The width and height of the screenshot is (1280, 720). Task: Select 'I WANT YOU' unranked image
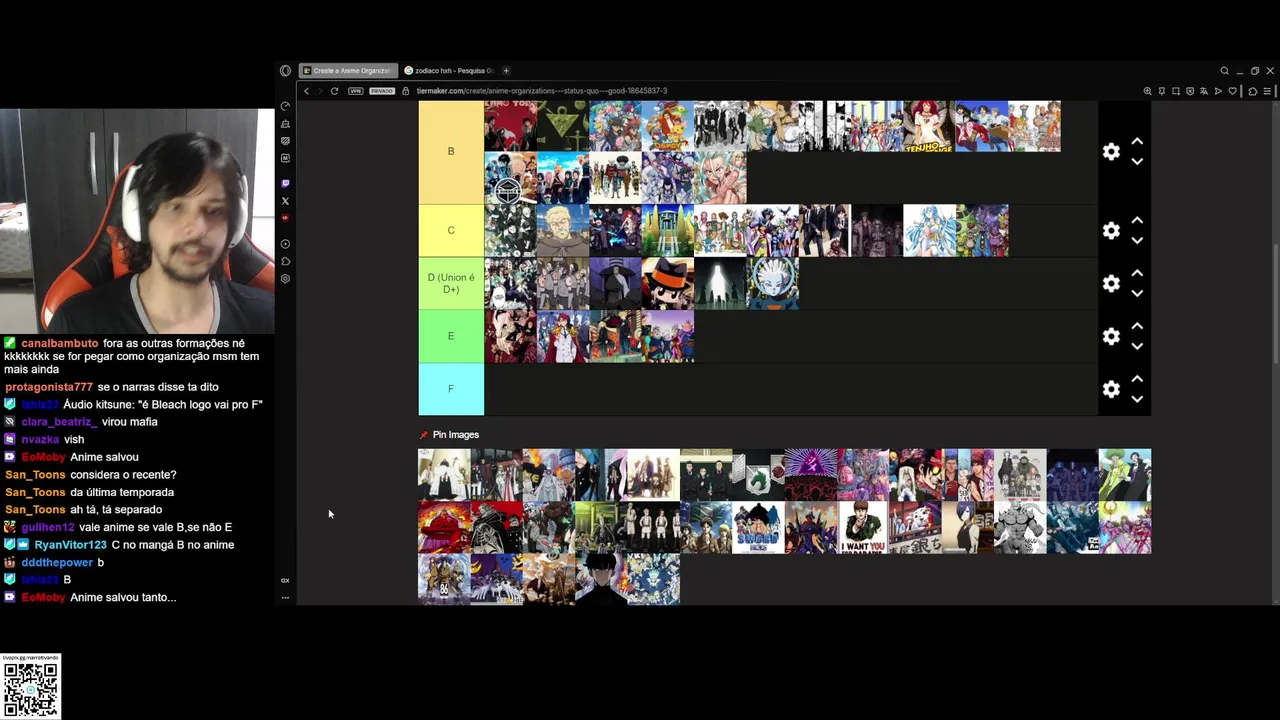pos(863,527)
